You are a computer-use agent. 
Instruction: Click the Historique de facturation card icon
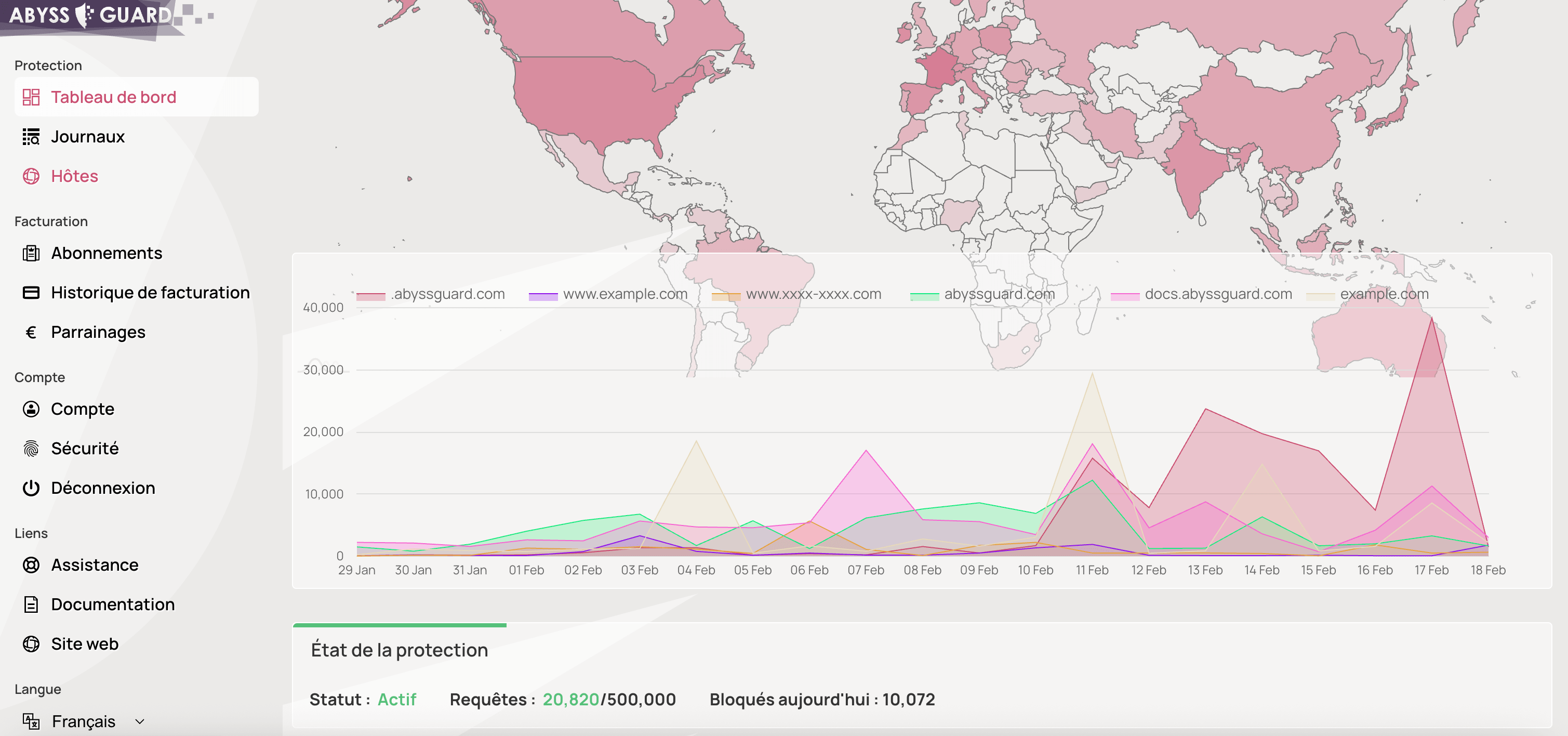tap(31, 293)
